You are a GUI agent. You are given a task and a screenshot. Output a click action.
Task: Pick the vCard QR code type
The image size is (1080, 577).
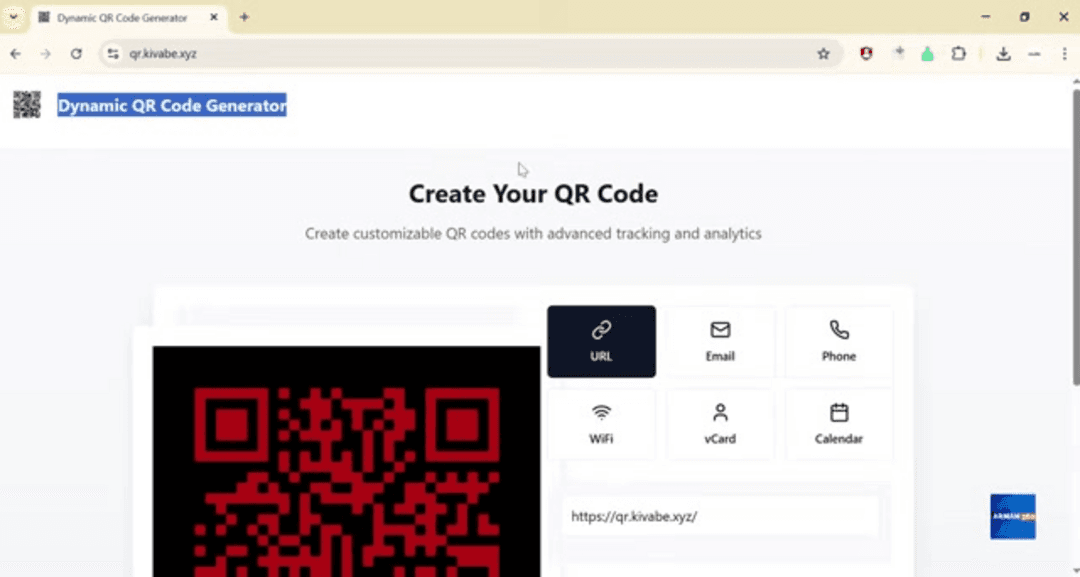point(720,423)
